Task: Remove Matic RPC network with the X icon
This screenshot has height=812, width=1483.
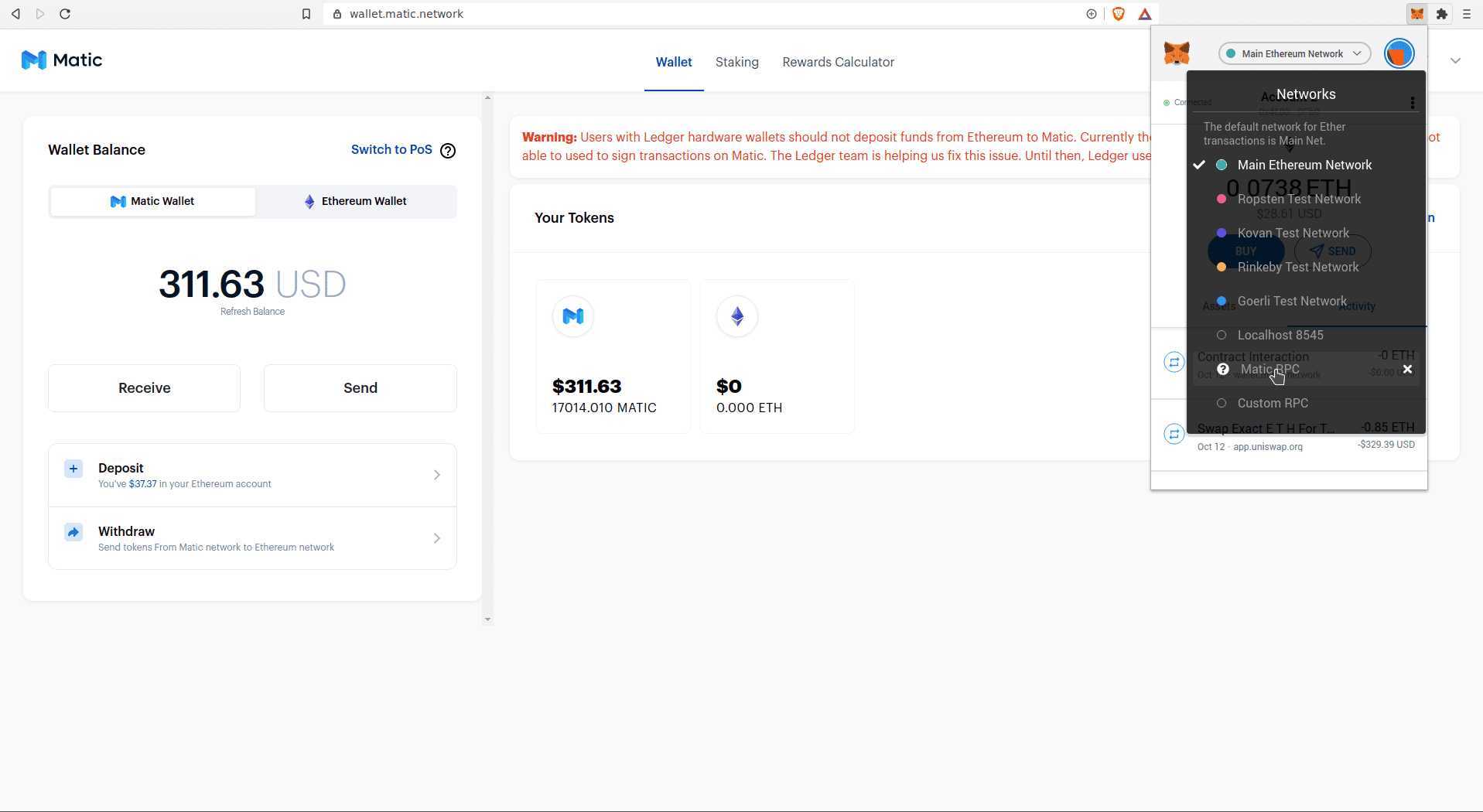Action: point(1407,370)
